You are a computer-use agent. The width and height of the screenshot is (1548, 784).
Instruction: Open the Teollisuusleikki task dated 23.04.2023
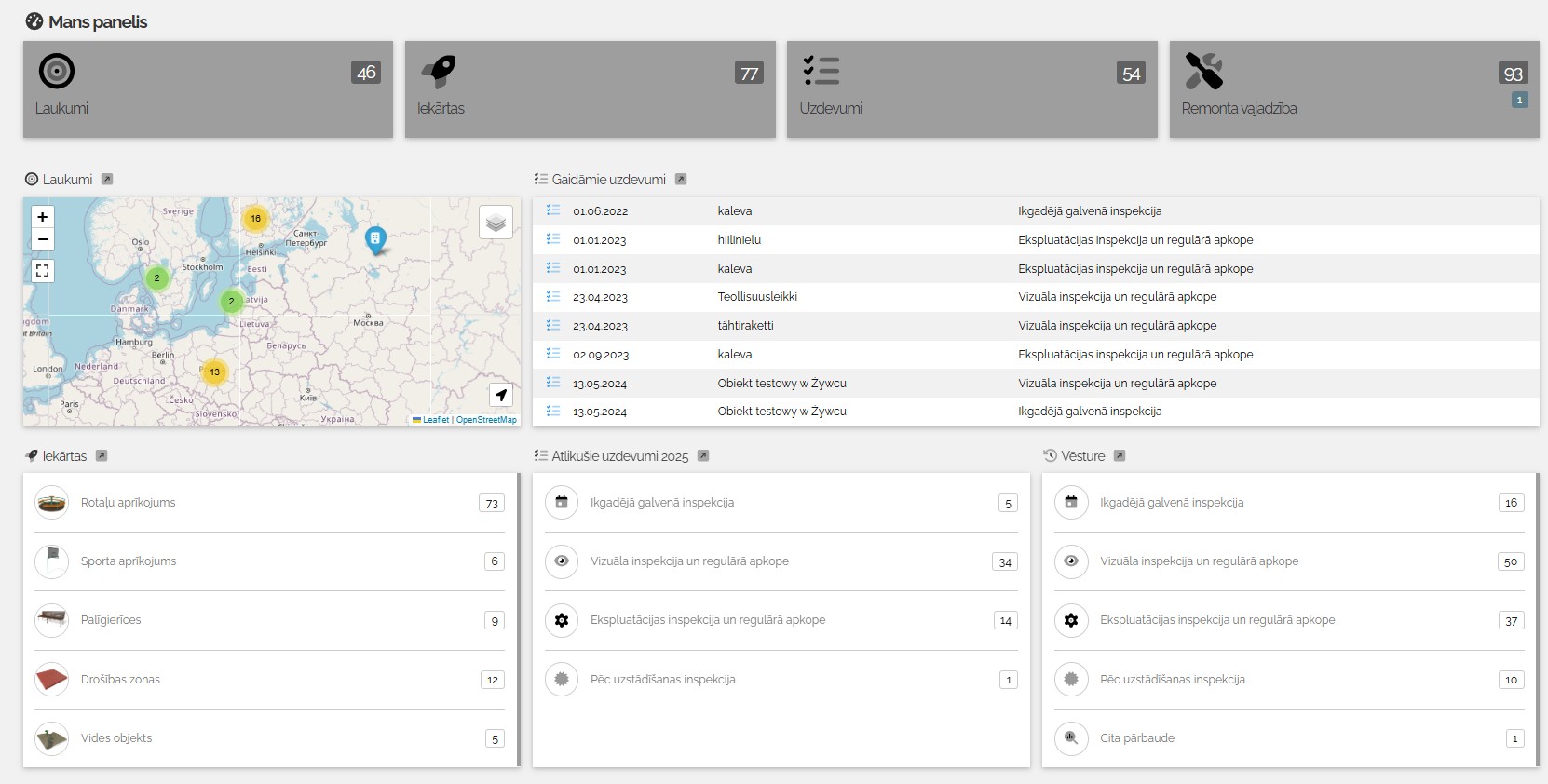pos(757,297)
